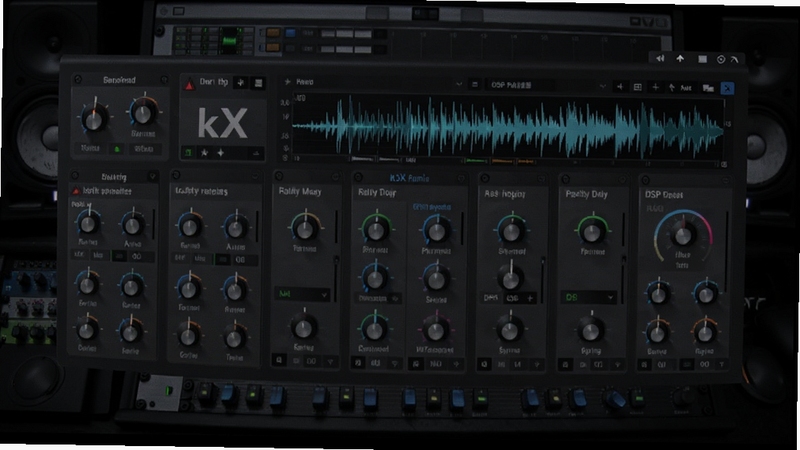This screenshot has height=450, width=800.
Task: Click the circle icon at the Rality Masy panel header
Action: 279,176
